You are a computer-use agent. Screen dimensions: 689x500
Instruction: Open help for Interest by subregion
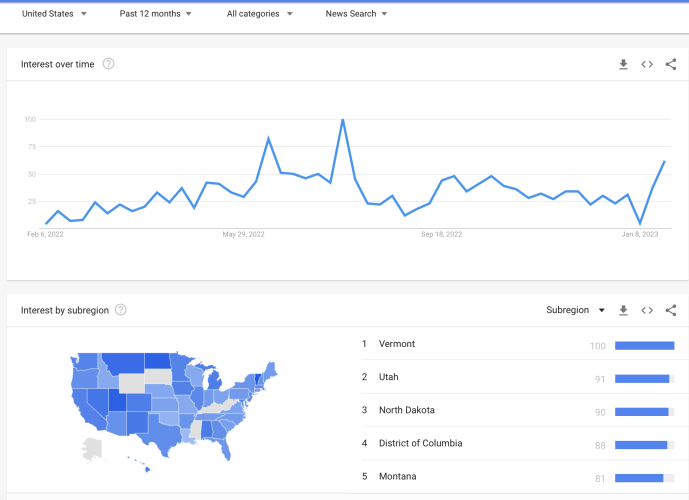coord(121,310)
